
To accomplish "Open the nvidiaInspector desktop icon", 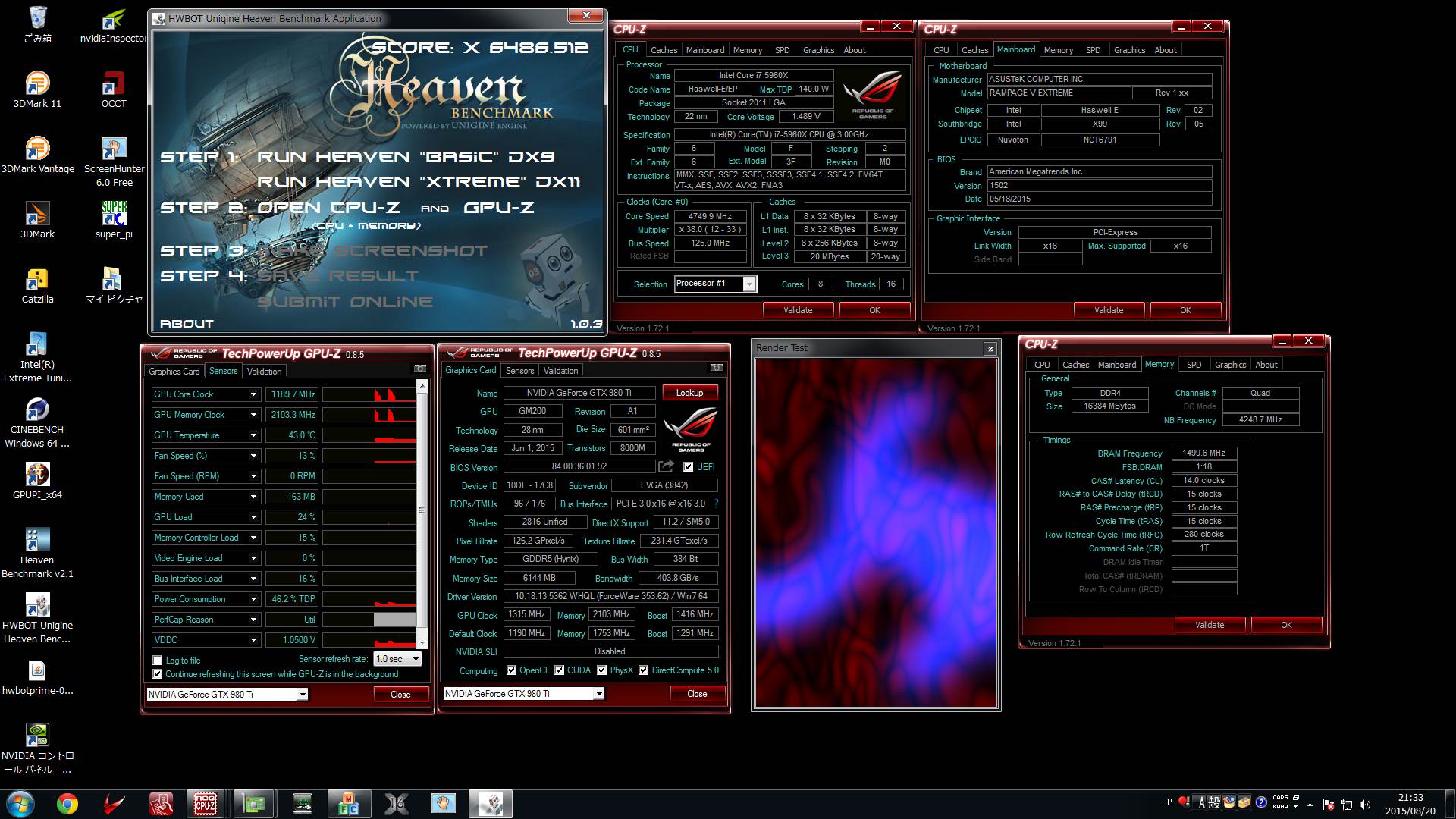I will point(113,25).
